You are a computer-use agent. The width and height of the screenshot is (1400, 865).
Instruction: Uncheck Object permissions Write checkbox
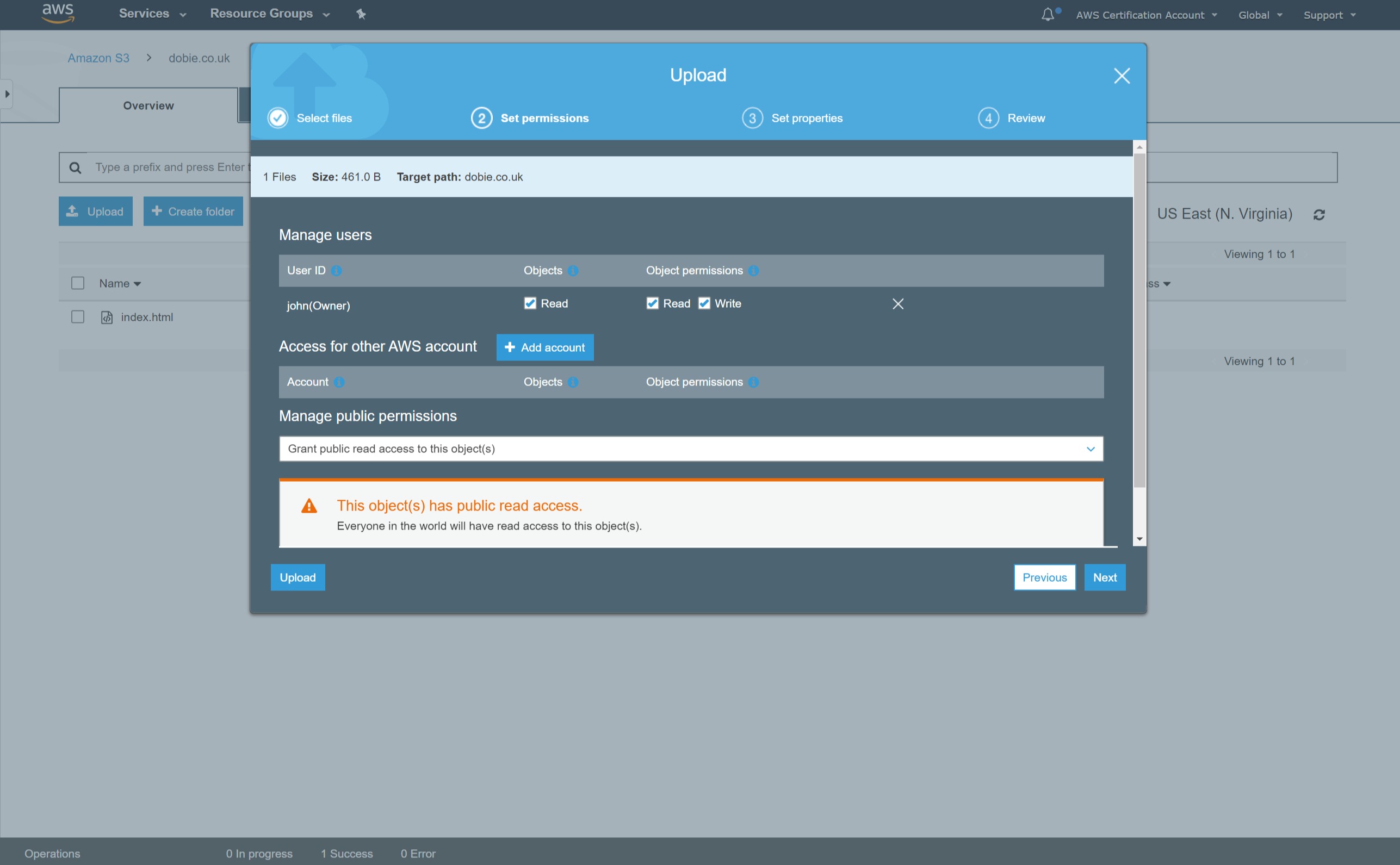pos(704,303)
